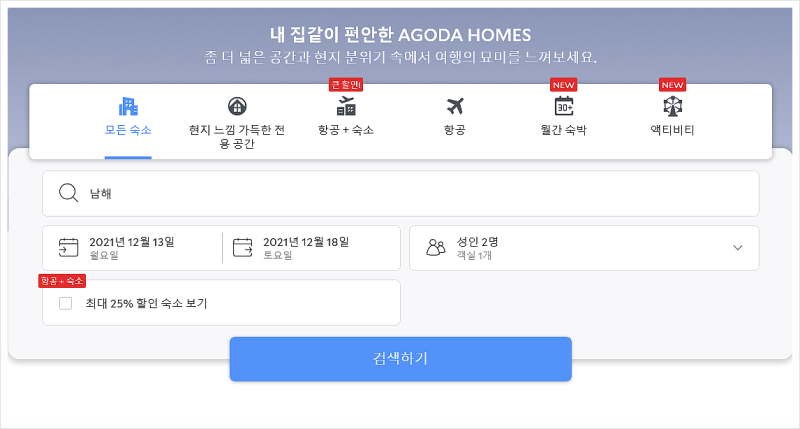Focus the destination field containing 남해
This screenshot has height=429, width=800.
pyautogui.click(x=401, y=193)
